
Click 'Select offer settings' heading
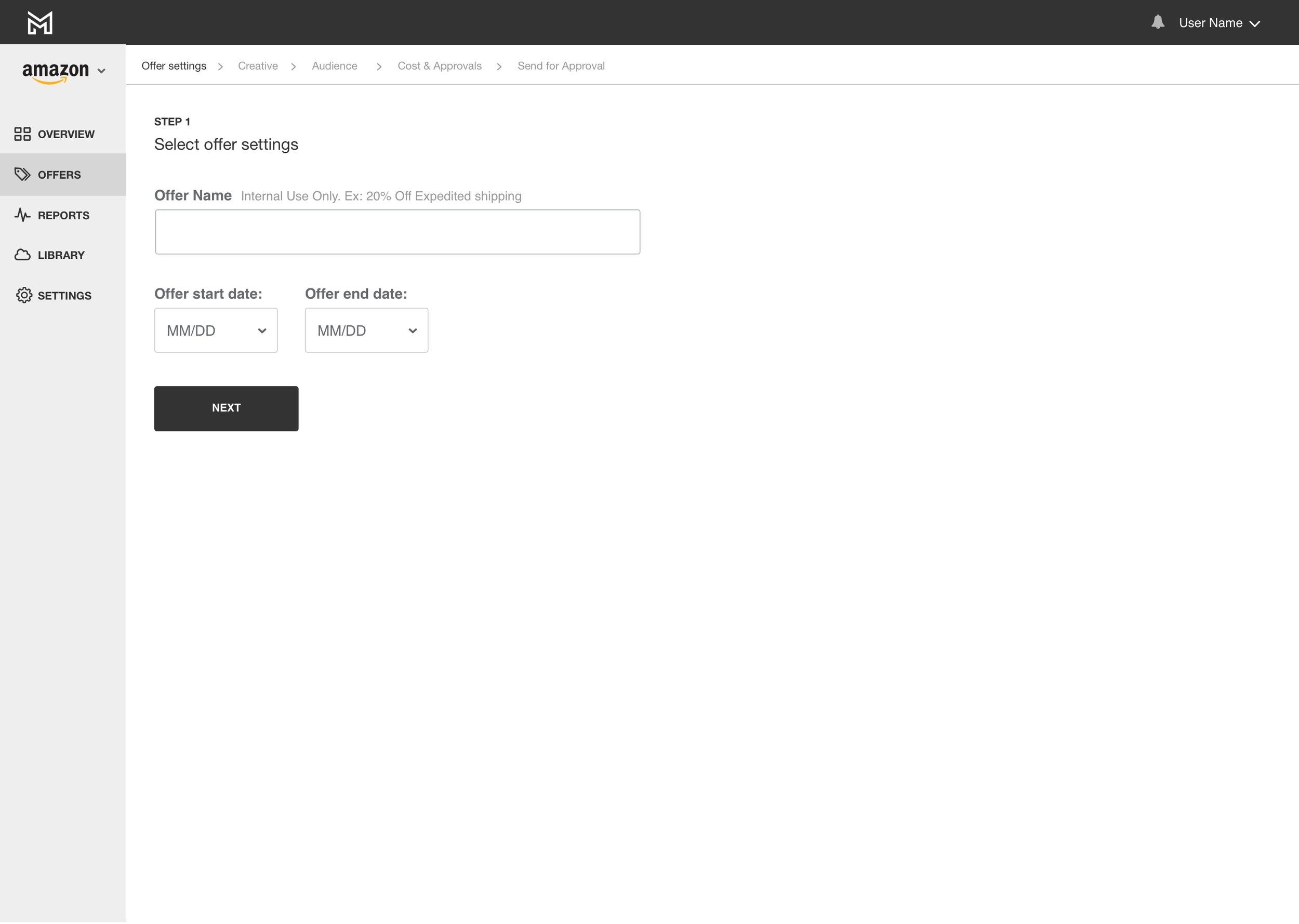227,144
